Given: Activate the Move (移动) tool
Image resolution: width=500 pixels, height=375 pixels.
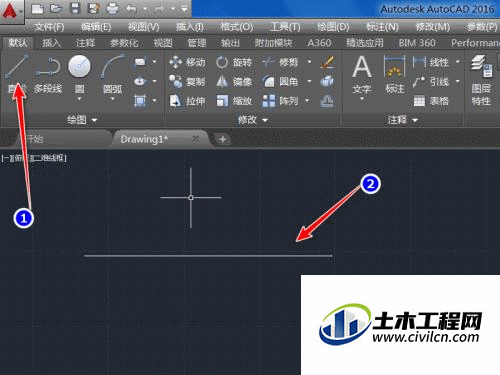Looking at the screenshot, I should 187,62.
